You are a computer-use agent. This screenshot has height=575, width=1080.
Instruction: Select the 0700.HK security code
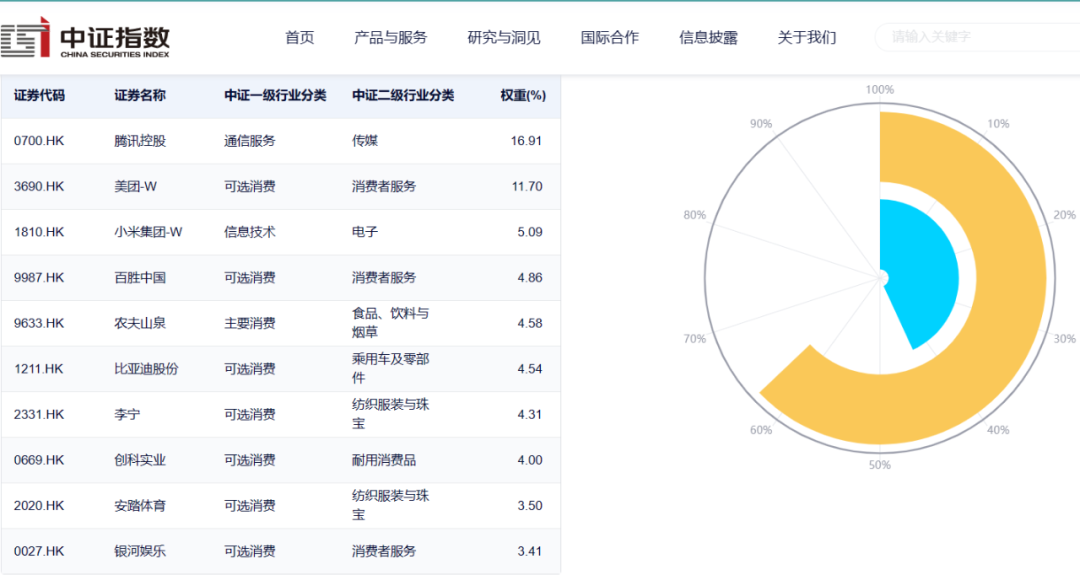[39, 141]
